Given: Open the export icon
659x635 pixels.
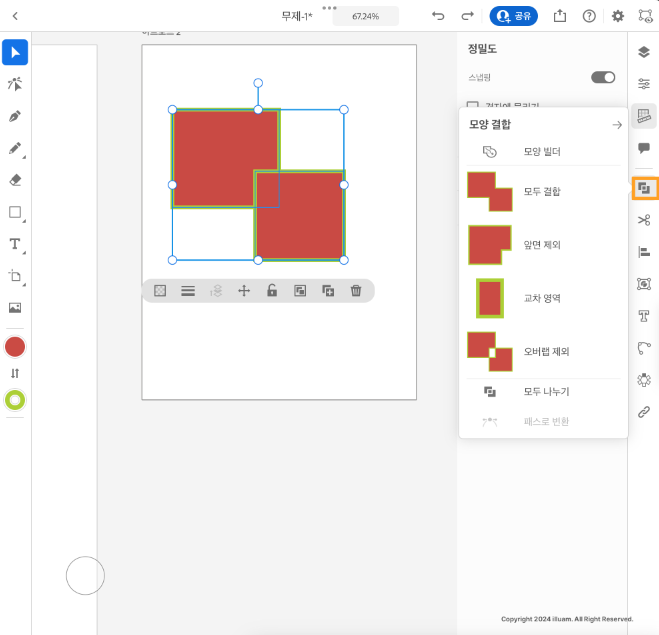Looking at the screenshot, I should point(560,16).
